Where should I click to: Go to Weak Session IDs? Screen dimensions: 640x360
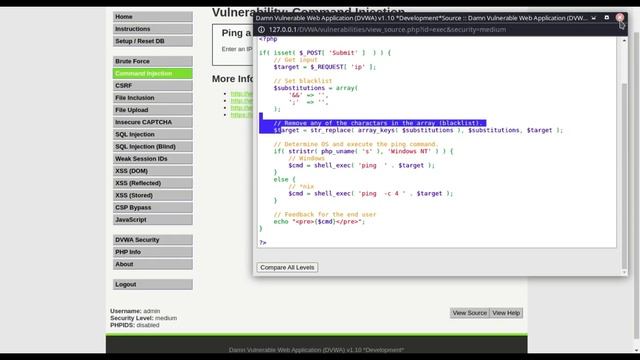[x=152, y=159]
